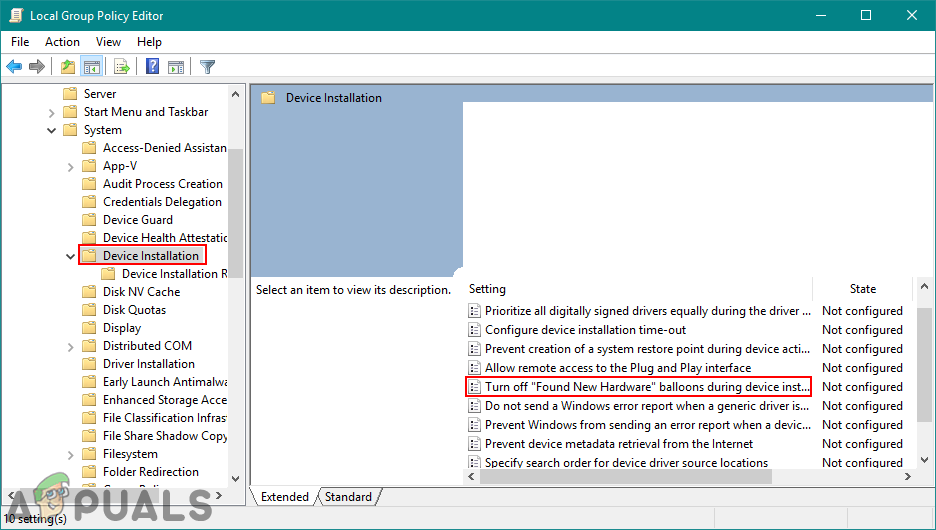Select Device Health Attestation in the tree
This screenshot has width=936, height=530.
click(x=165, y=238)
